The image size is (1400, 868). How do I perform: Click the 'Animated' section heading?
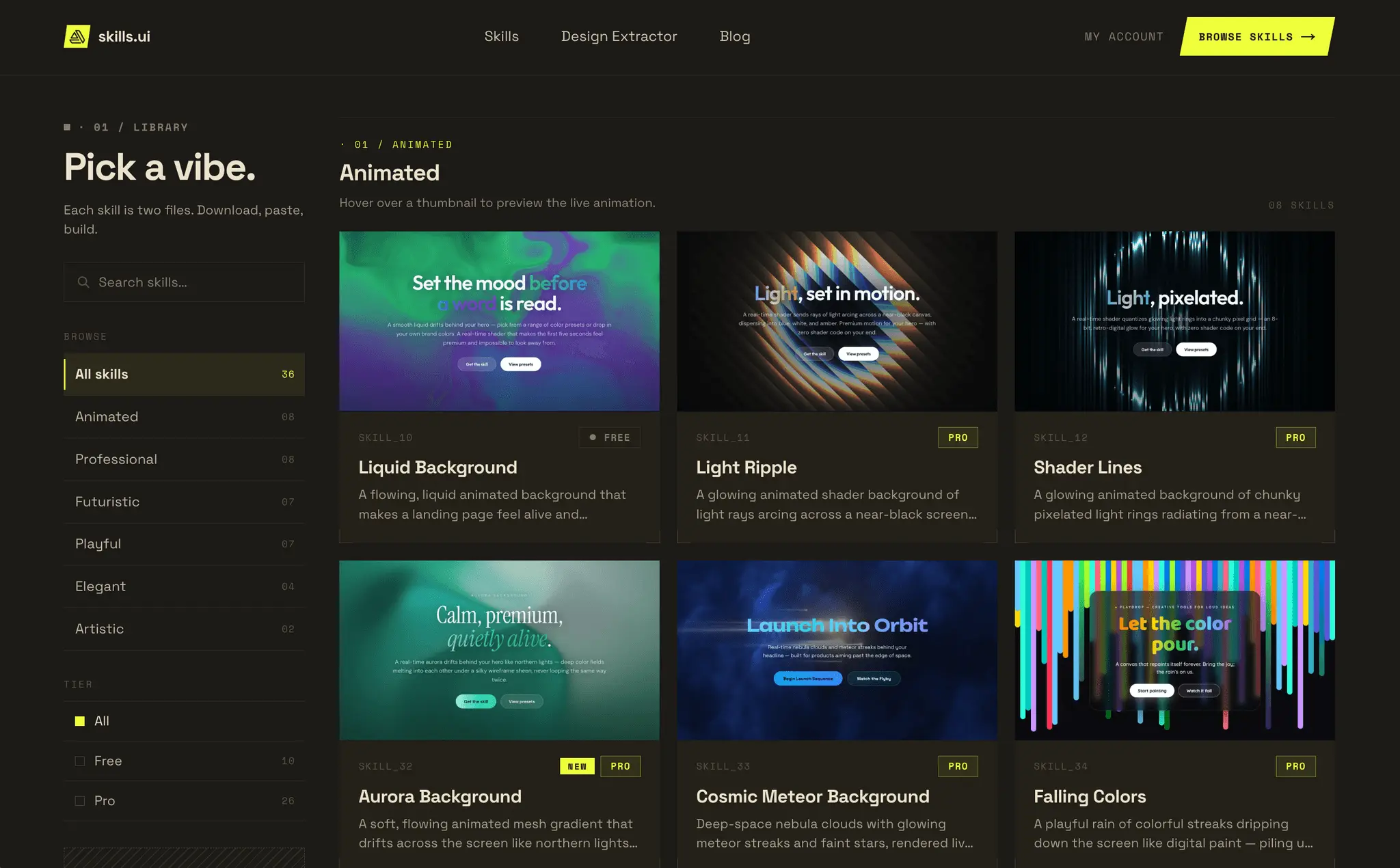point(390,173)
